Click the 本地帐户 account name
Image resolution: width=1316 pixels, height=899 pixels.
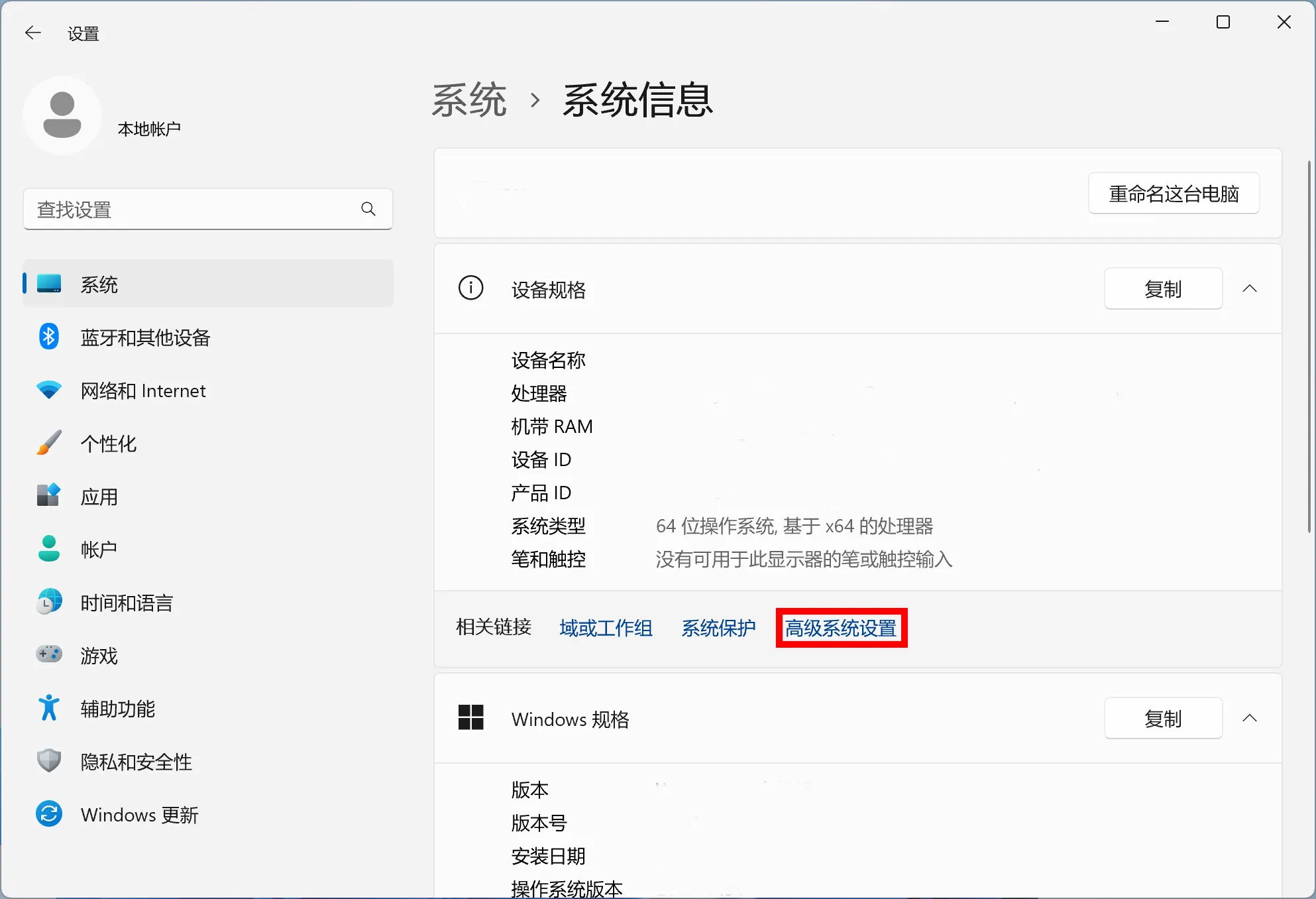pyautogui.click(x=149, y=129)
